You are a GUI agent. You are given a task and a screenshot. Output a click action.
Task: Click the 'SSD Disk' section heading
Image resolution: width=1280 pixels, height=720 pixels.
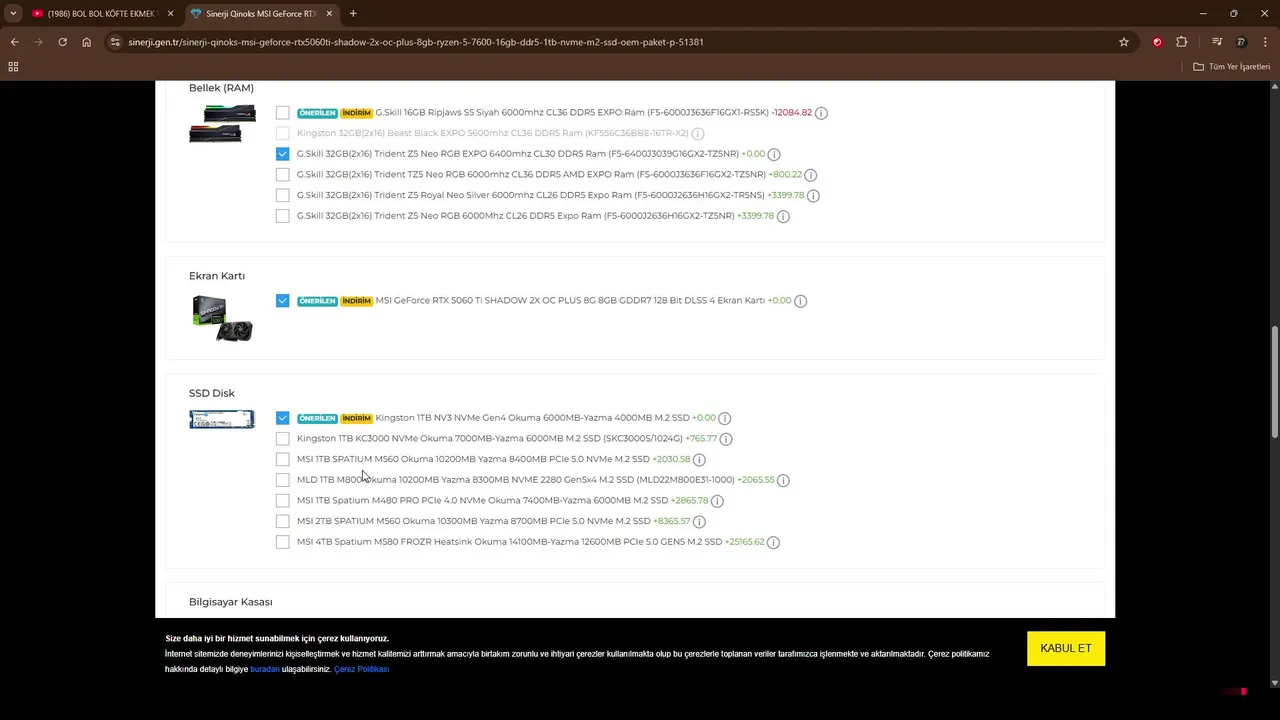(212, 393)
